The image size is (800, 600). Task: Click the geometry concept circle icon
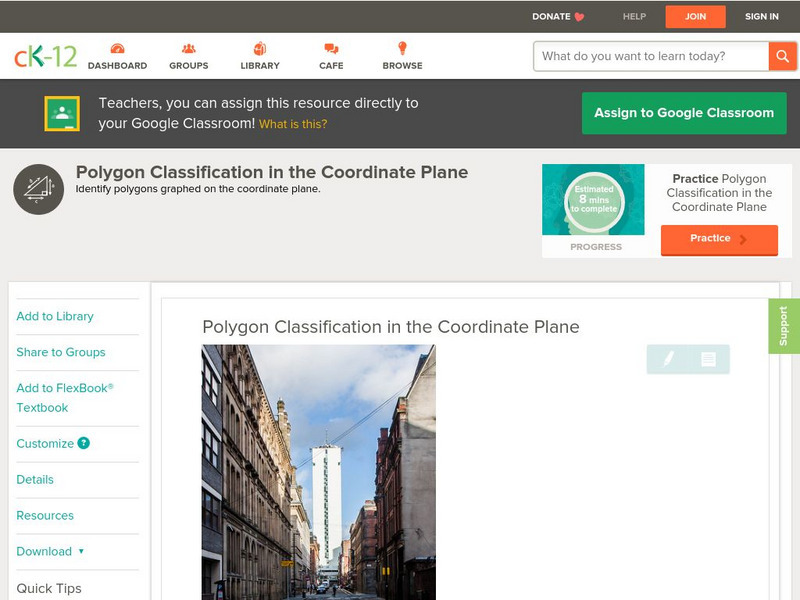pos(38,189)
